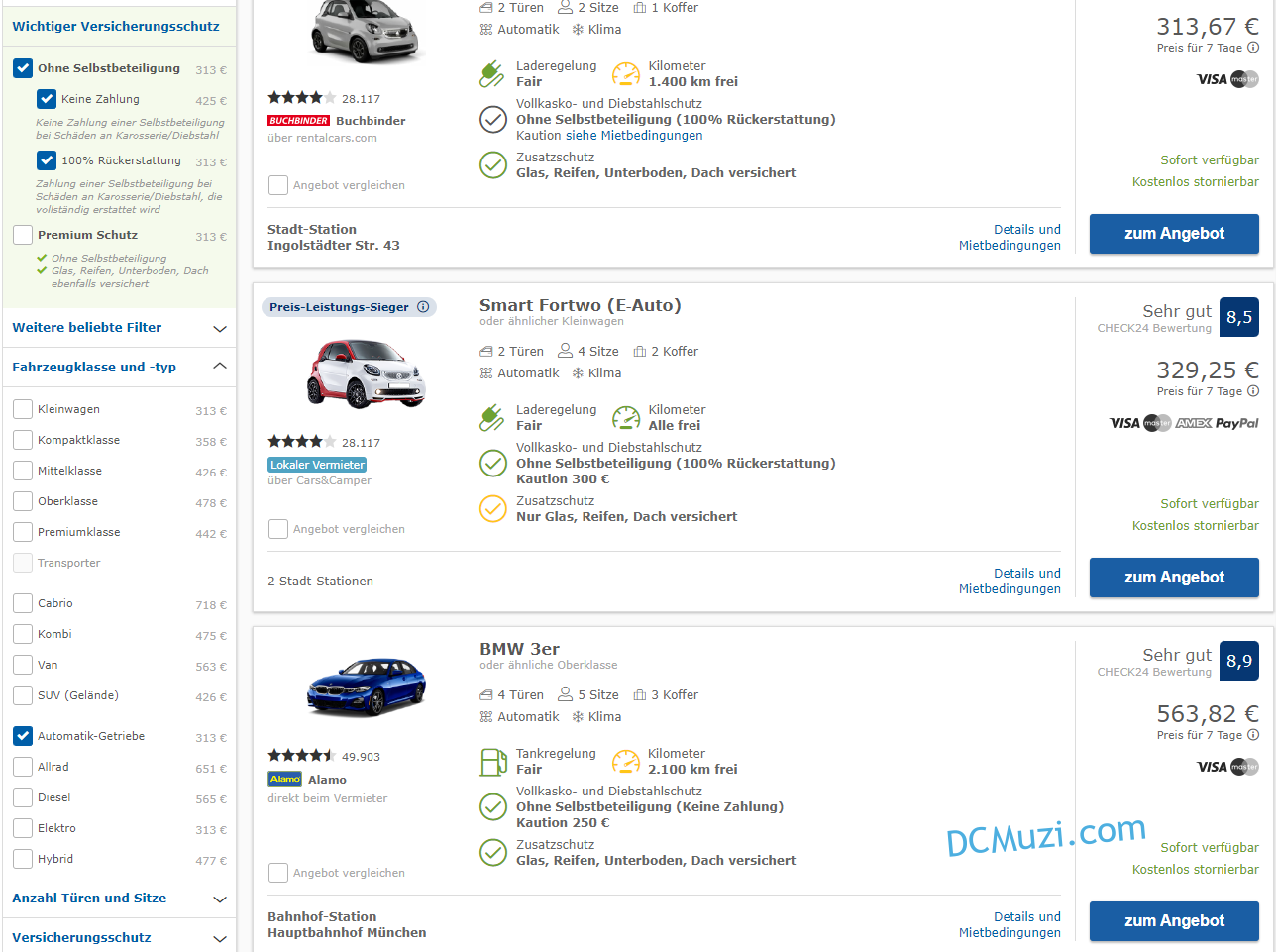Click the silver Smart car image
This screenshot has width=1276, height=952.
[x=366, y=30]
